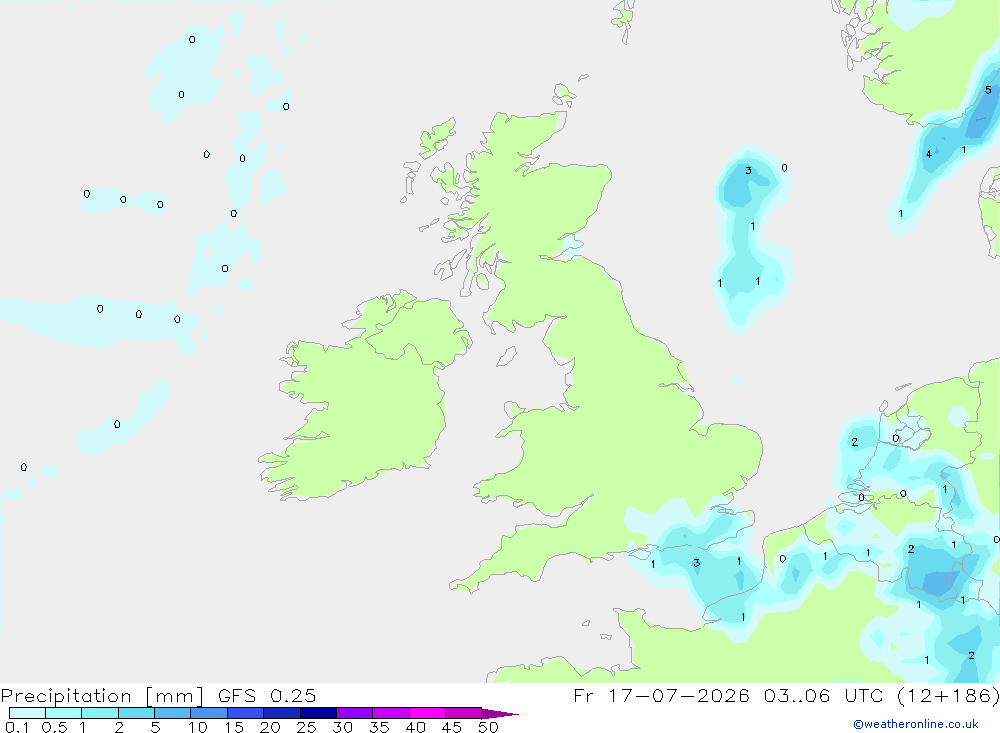This screenshot has height=733, width=1000.
Task: Choose the 10–15 mm blue legend swatch
Action: 209,713
